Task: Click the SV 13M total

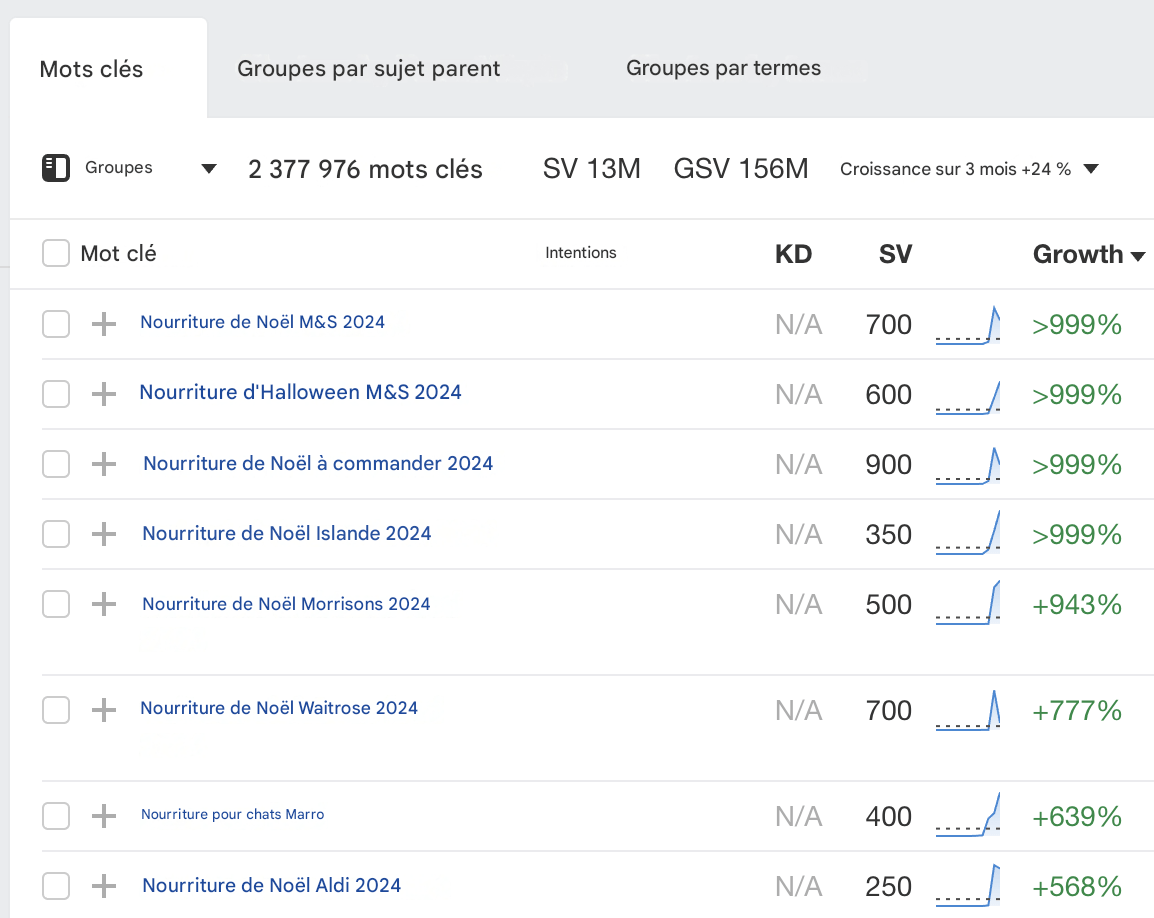Action: (x=592, y=169)
